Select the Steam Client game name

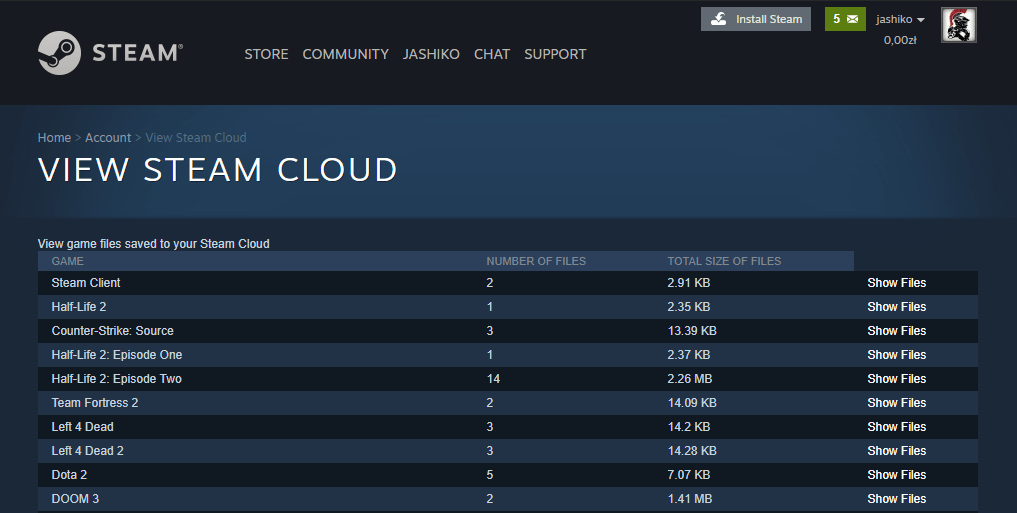point(86,283)
